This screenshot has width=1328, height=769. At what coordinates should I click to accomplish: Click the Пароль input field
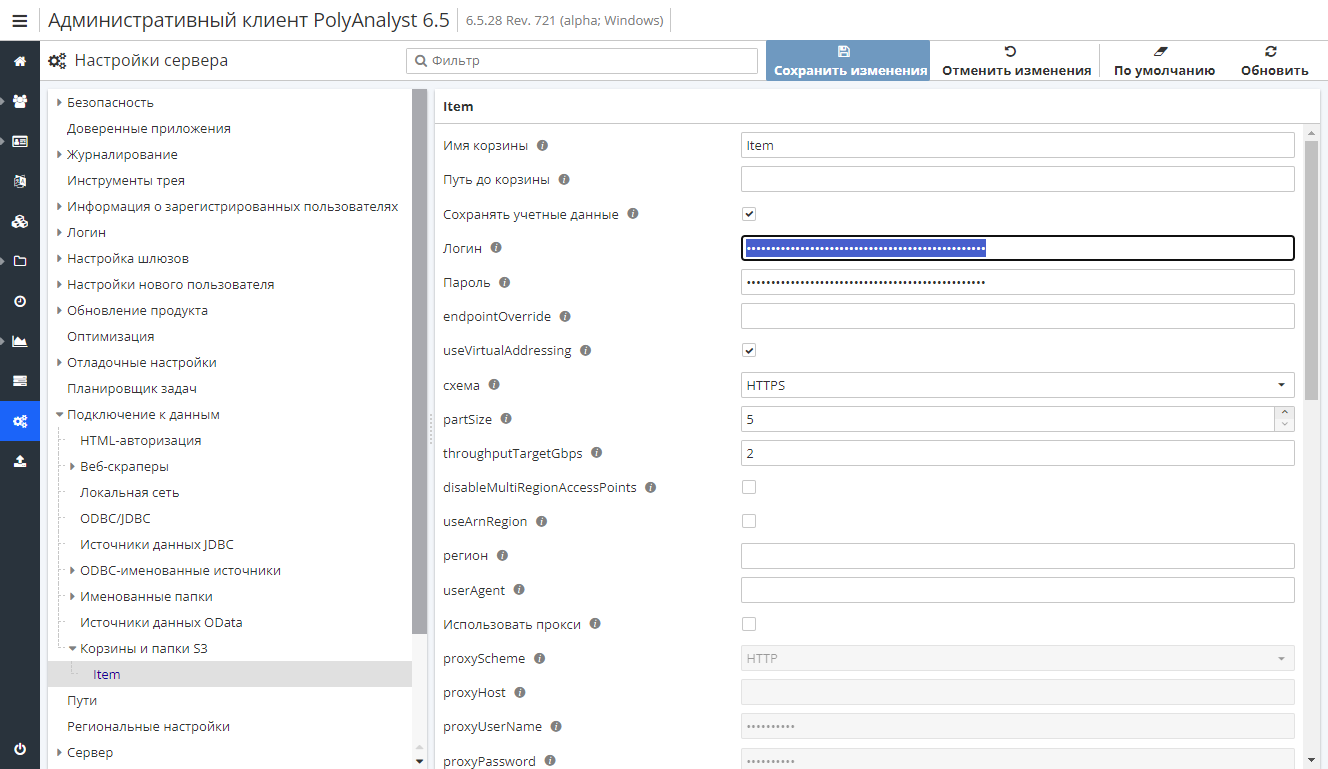1017,282
